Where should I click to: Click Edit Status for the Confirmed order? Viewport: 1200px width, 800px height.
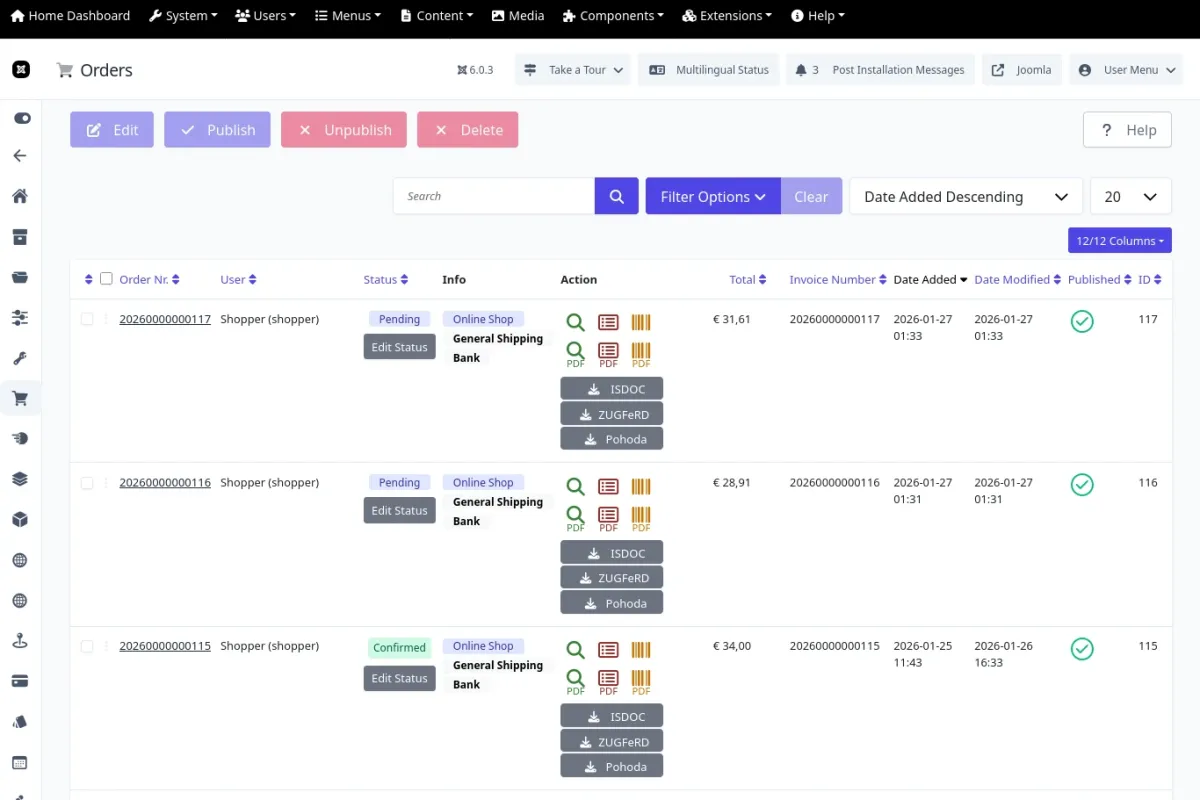(x=399, y=678)
